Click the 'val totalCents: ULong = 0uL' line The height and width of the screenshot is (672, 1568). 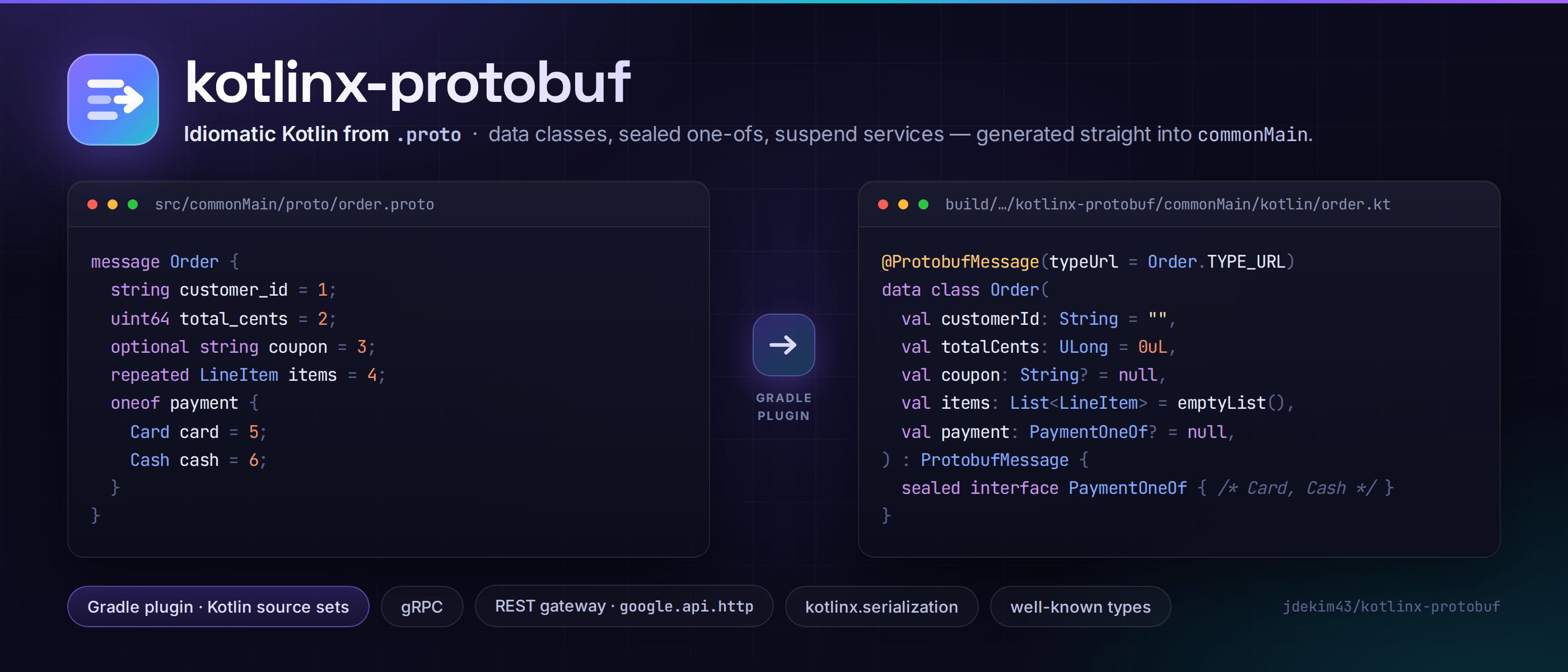[x=1038, y=347]
